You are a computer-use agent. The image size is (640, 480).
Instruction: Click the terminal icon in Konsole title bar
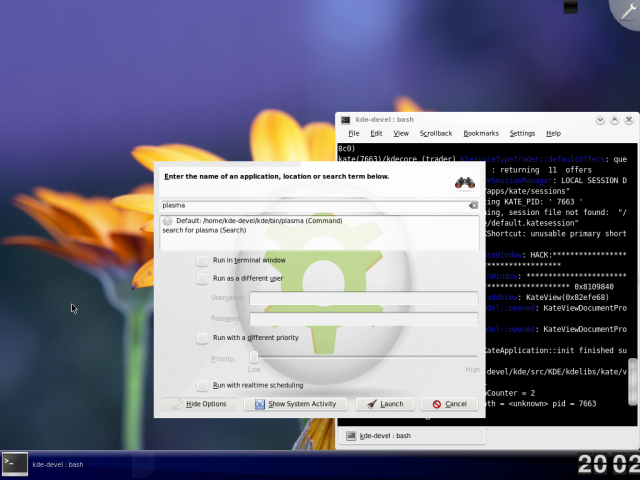tap(345, 119)
